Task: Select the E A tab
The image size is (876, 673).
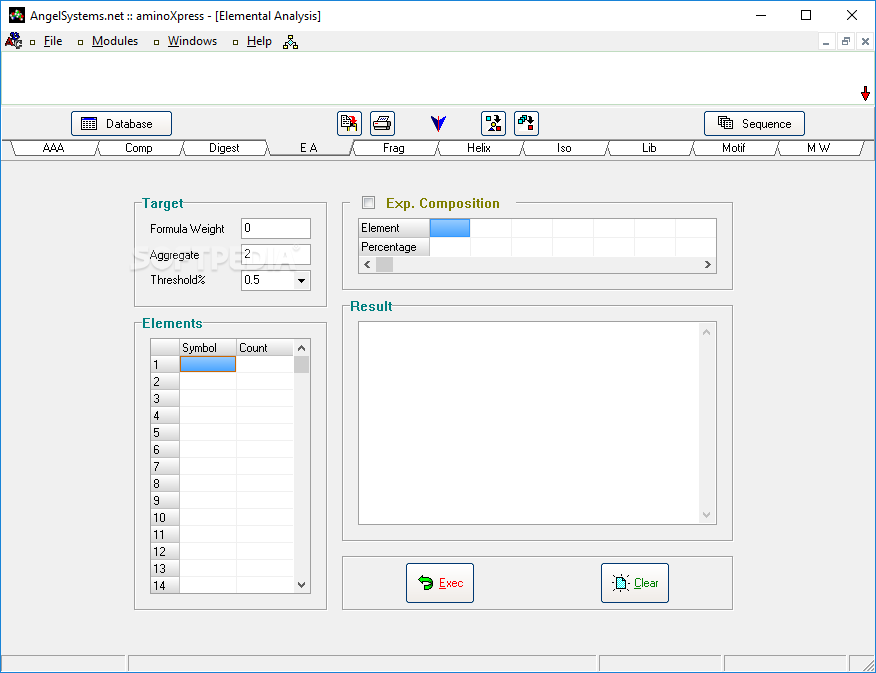Action: 309,148
